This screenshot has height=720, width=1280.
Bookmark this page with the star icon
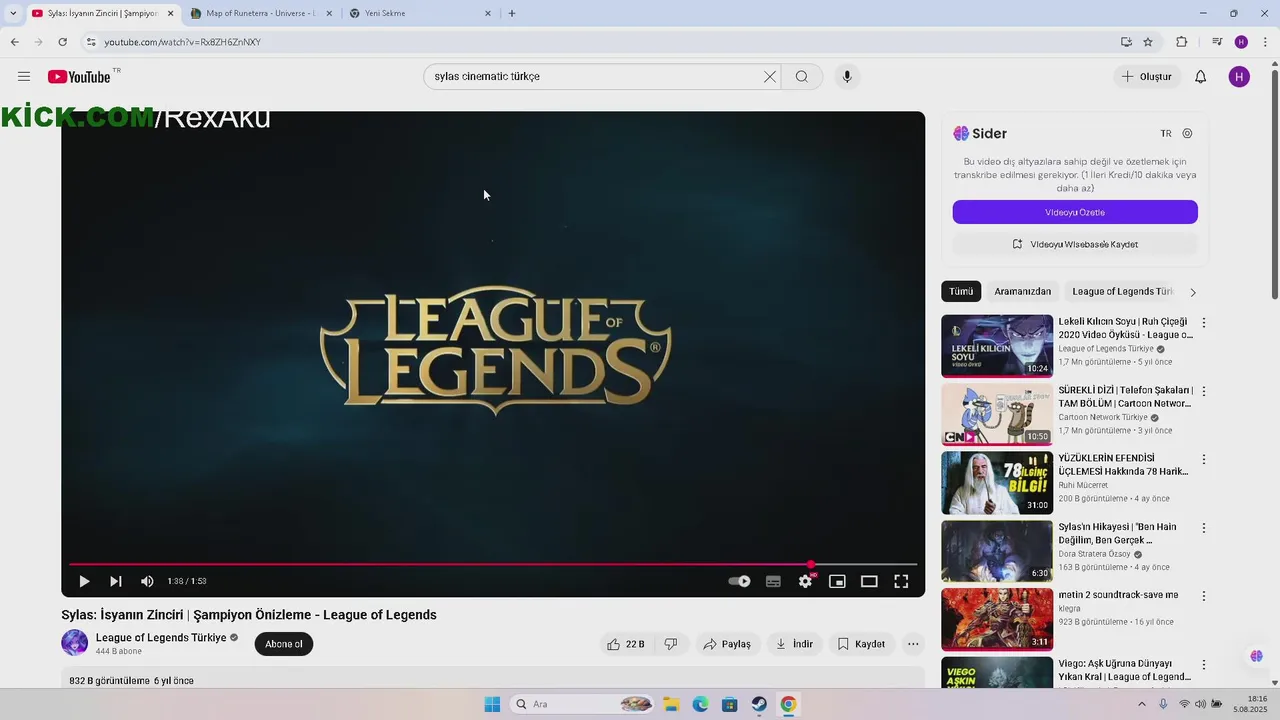click(1148, 42)
